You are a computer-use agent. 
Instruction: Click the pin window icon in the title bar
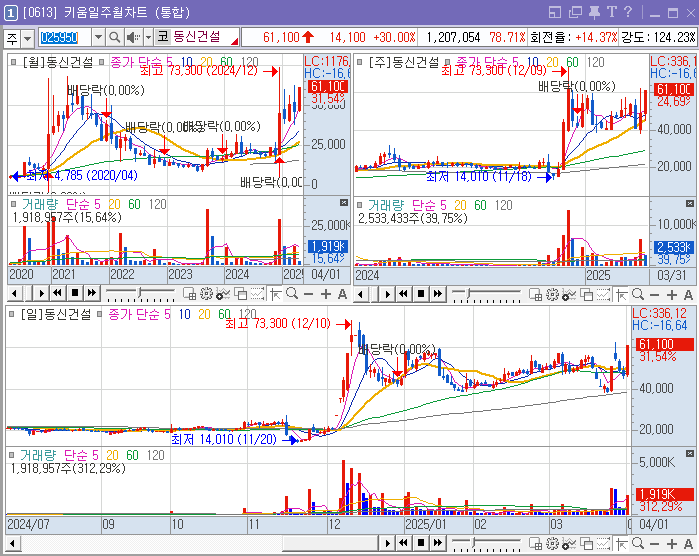point(594,12)
